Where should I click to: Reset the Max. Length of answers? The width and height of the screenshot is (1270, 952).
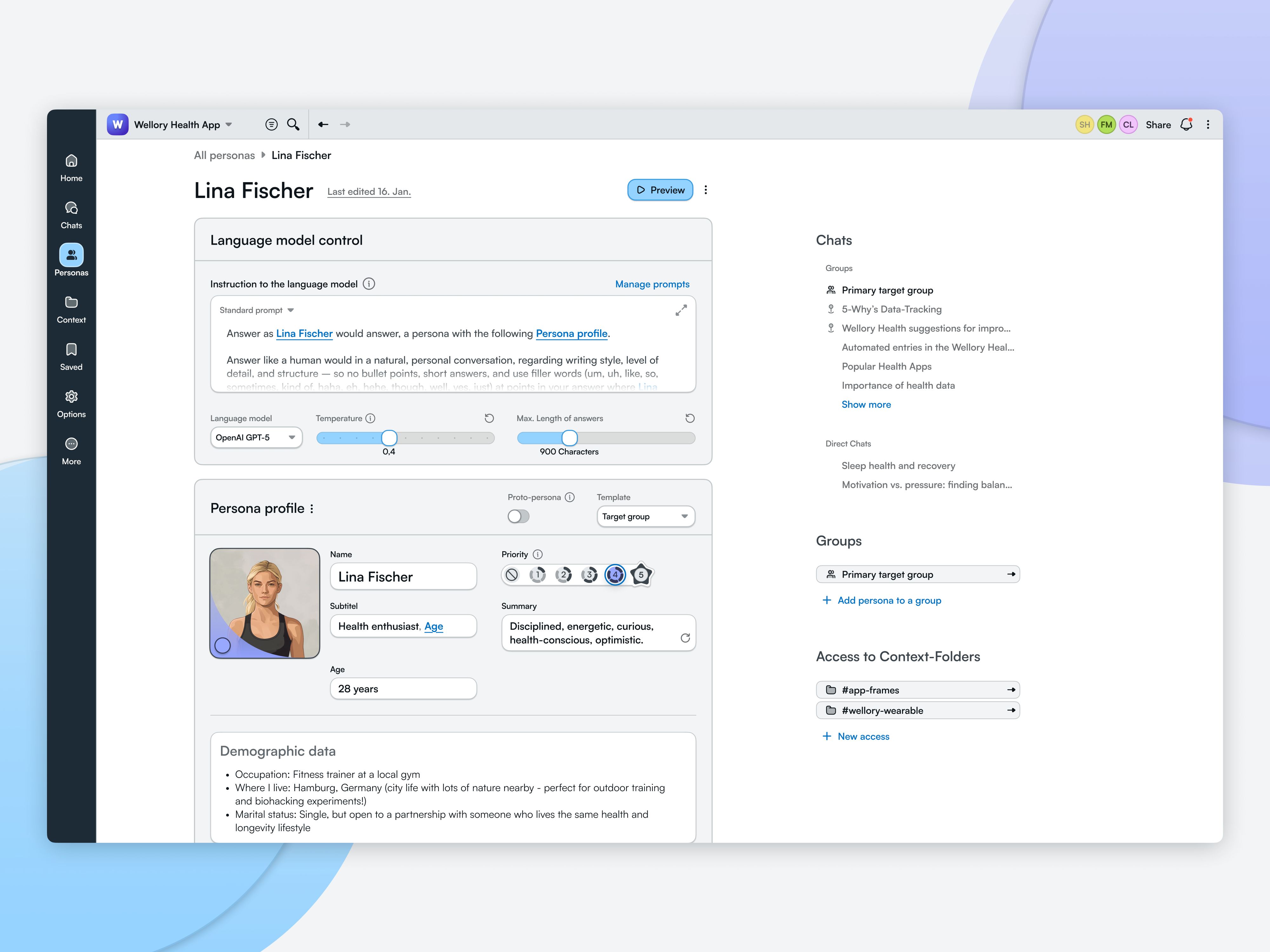tap(690, 418)
